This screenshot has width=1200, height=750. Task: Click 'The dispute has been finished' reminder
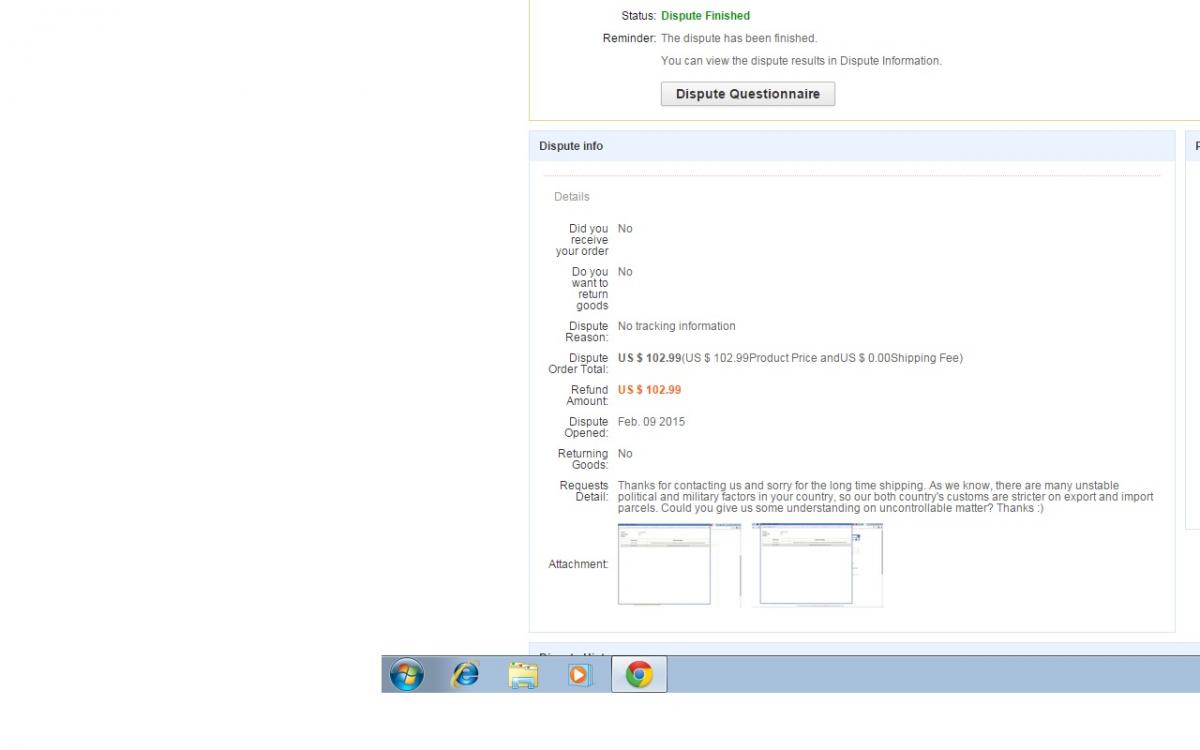(x=739, y=38)
